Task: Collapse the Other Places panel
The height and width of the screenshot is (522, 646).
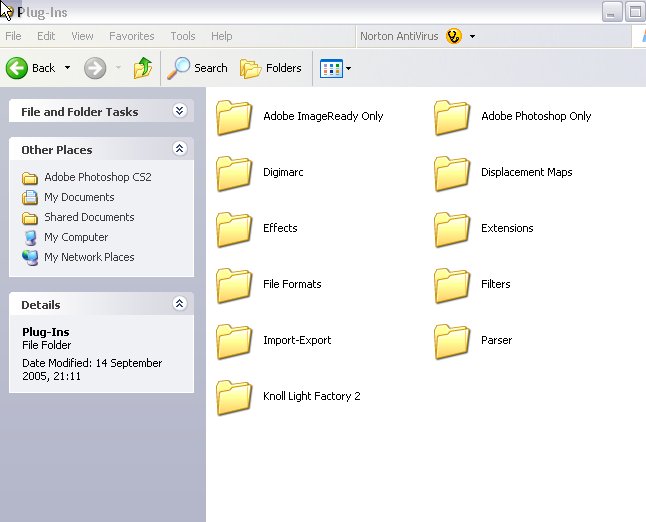Action: (179, 149)
